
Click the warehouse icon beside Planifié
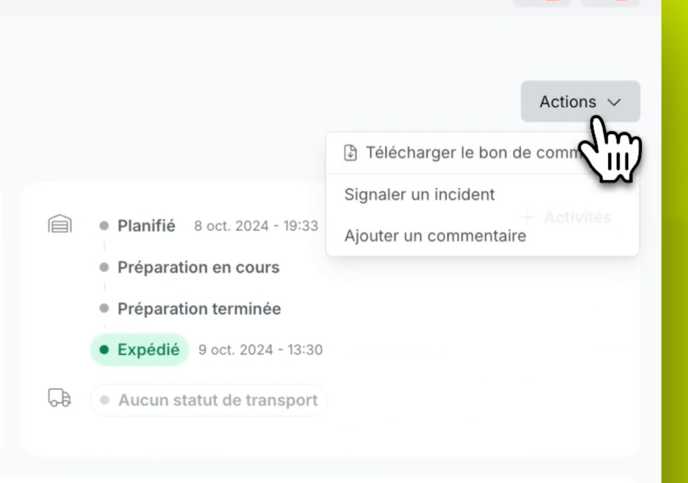pos(60,225)
